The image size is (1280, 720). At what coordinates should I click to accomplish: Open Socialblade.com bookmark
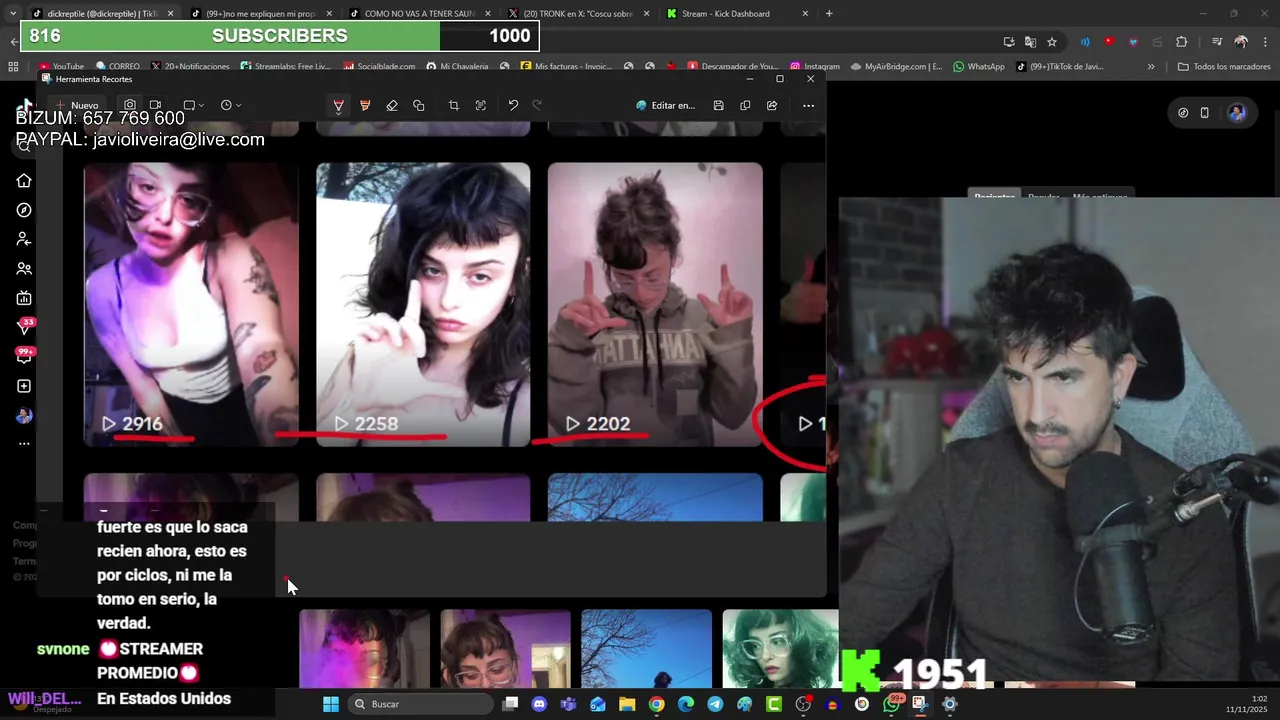(x=379, y=67)
